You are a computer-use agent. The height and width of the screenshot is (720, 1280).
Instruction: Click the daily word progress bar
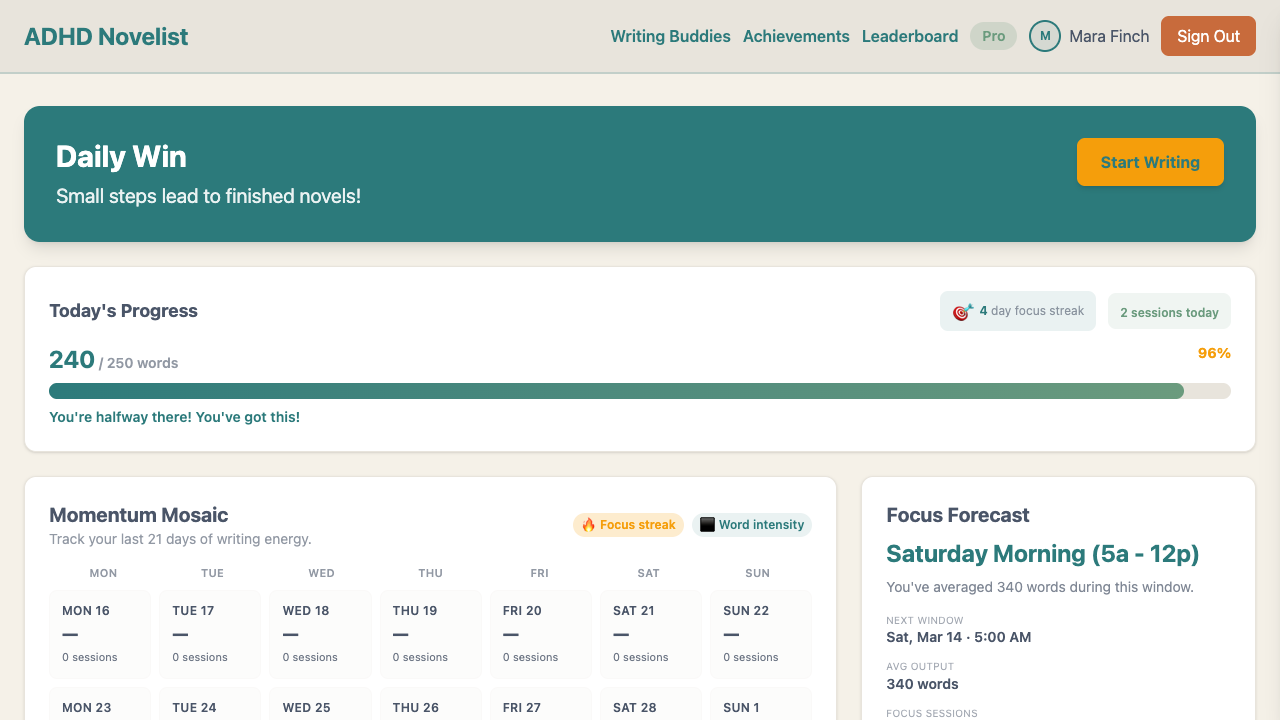tap(640, 391)
